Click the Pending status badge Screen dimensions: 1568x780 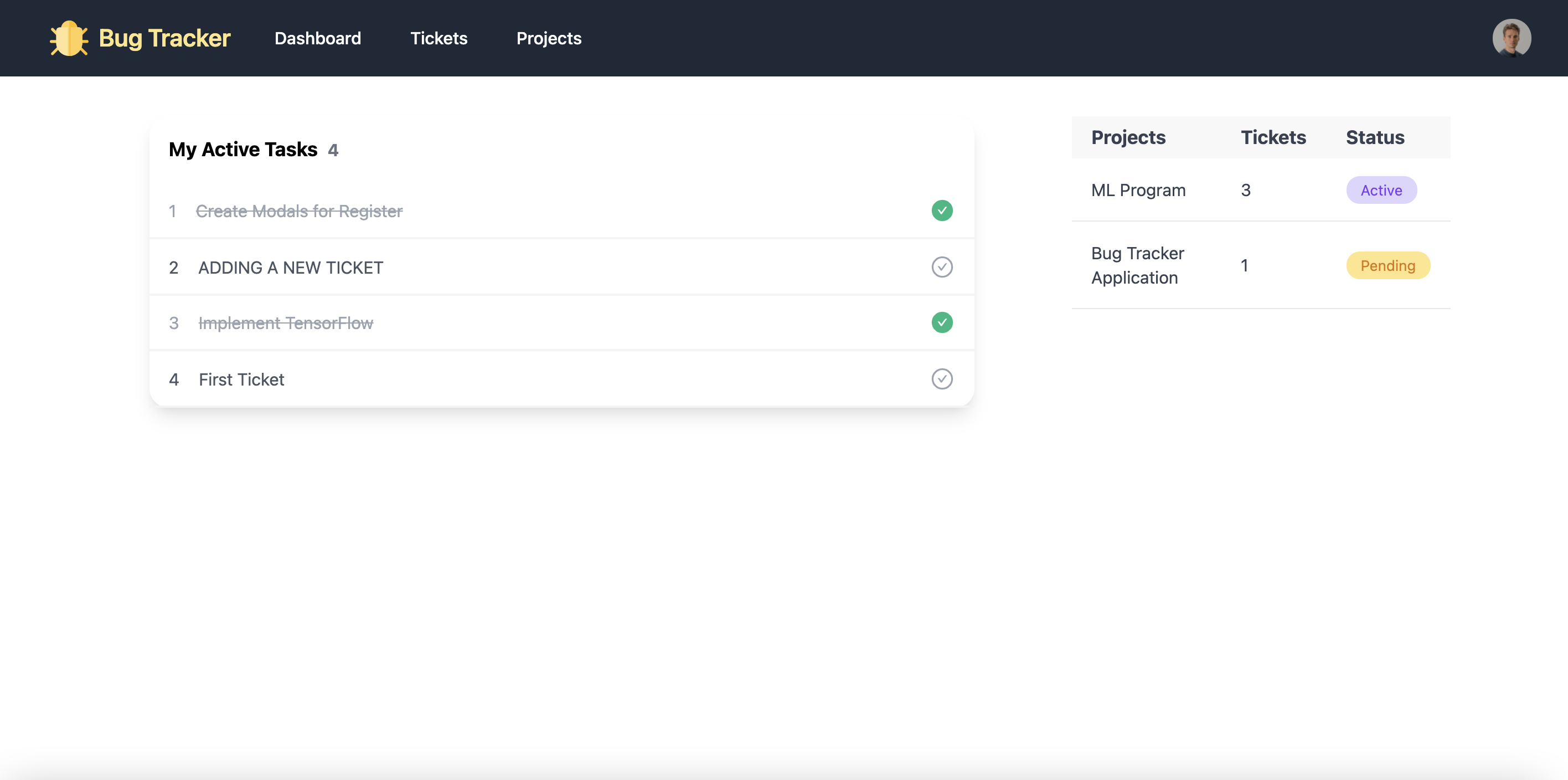(x=1388, y=266)
